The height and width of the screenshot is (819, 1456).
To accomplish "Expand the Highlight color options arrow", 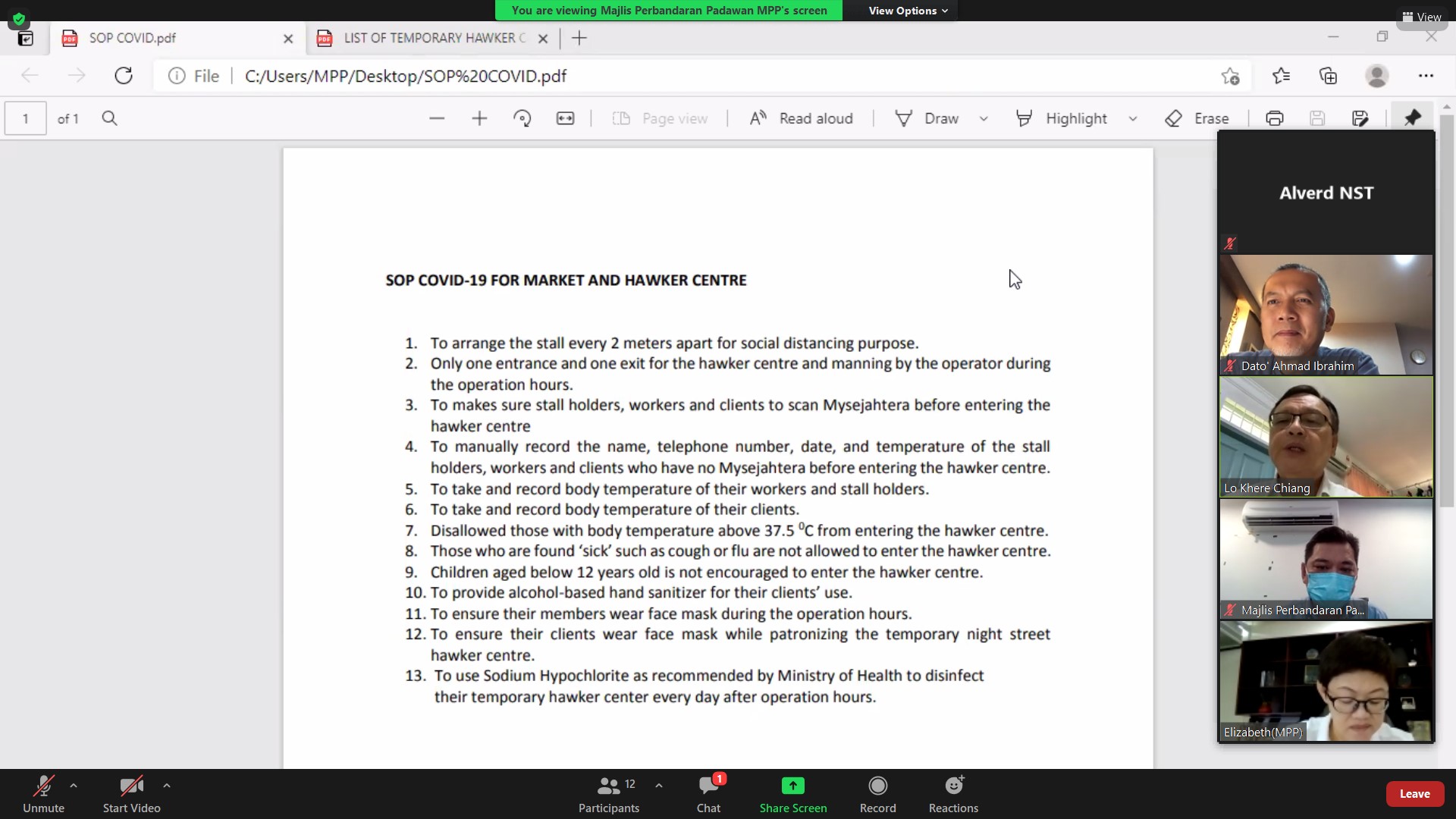I will [1133, 118].
